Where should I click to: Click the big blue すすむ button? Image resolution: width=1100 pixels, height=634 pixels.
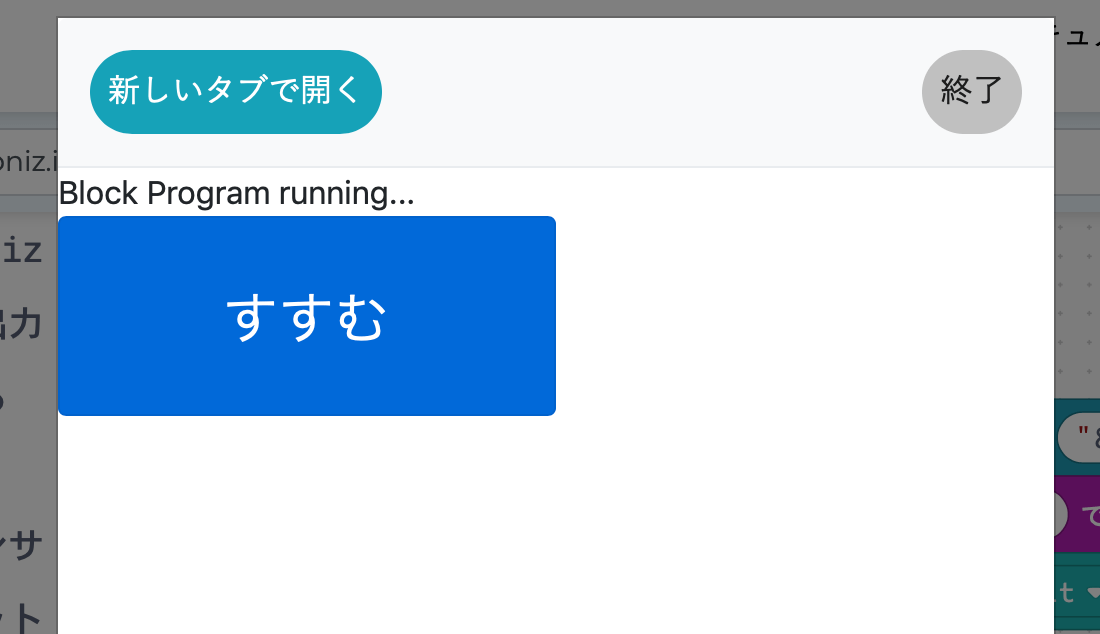point(307,316)
